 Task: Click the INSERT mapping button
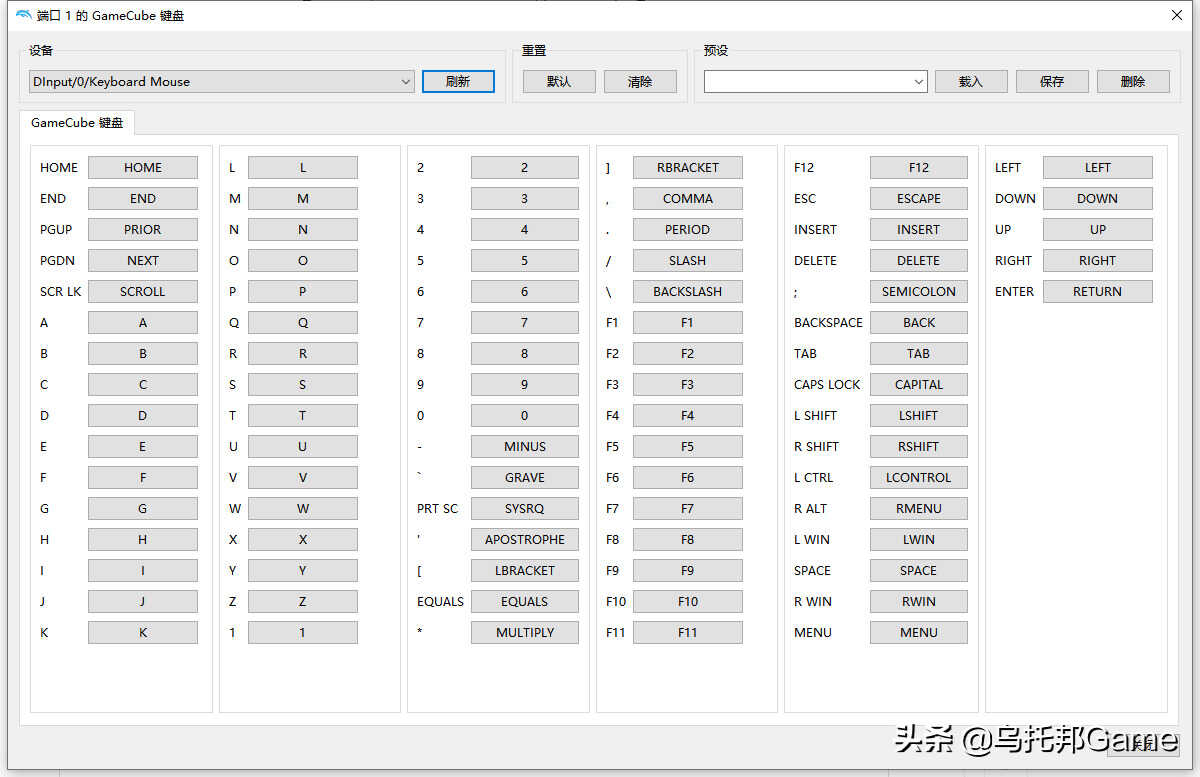click(x=919, y=230)
